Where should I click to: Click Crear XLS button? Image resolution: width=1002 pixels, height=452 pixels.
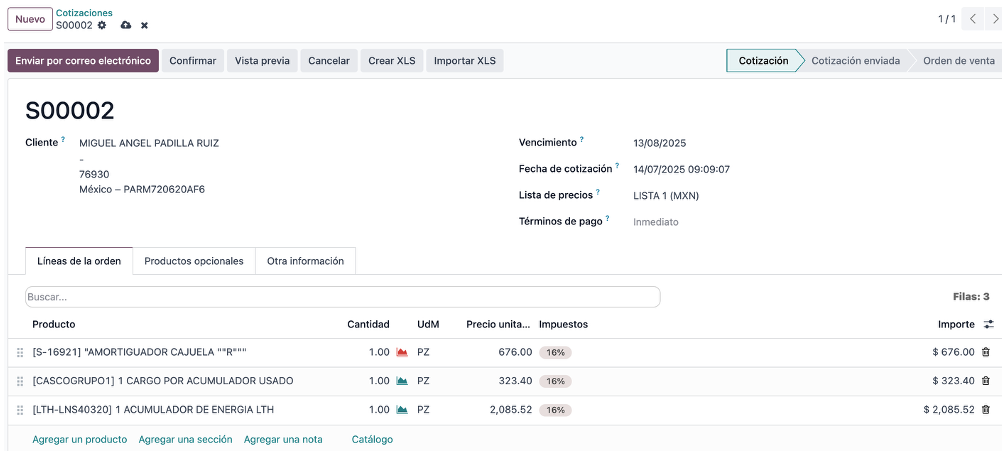[x=392, y=61]
